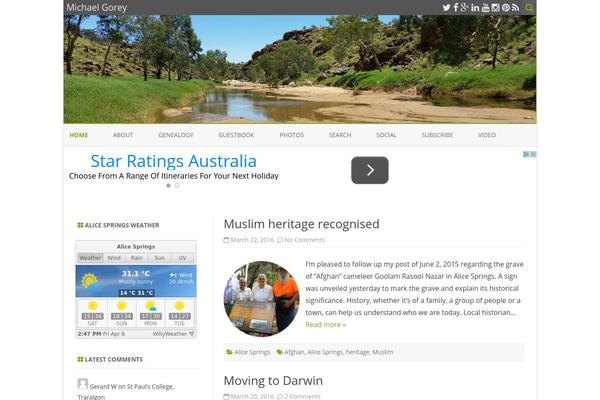The height and width of the screenshot is (400, 600).
Task: Open the Pinterest icon in header
Action: [506, 8]
